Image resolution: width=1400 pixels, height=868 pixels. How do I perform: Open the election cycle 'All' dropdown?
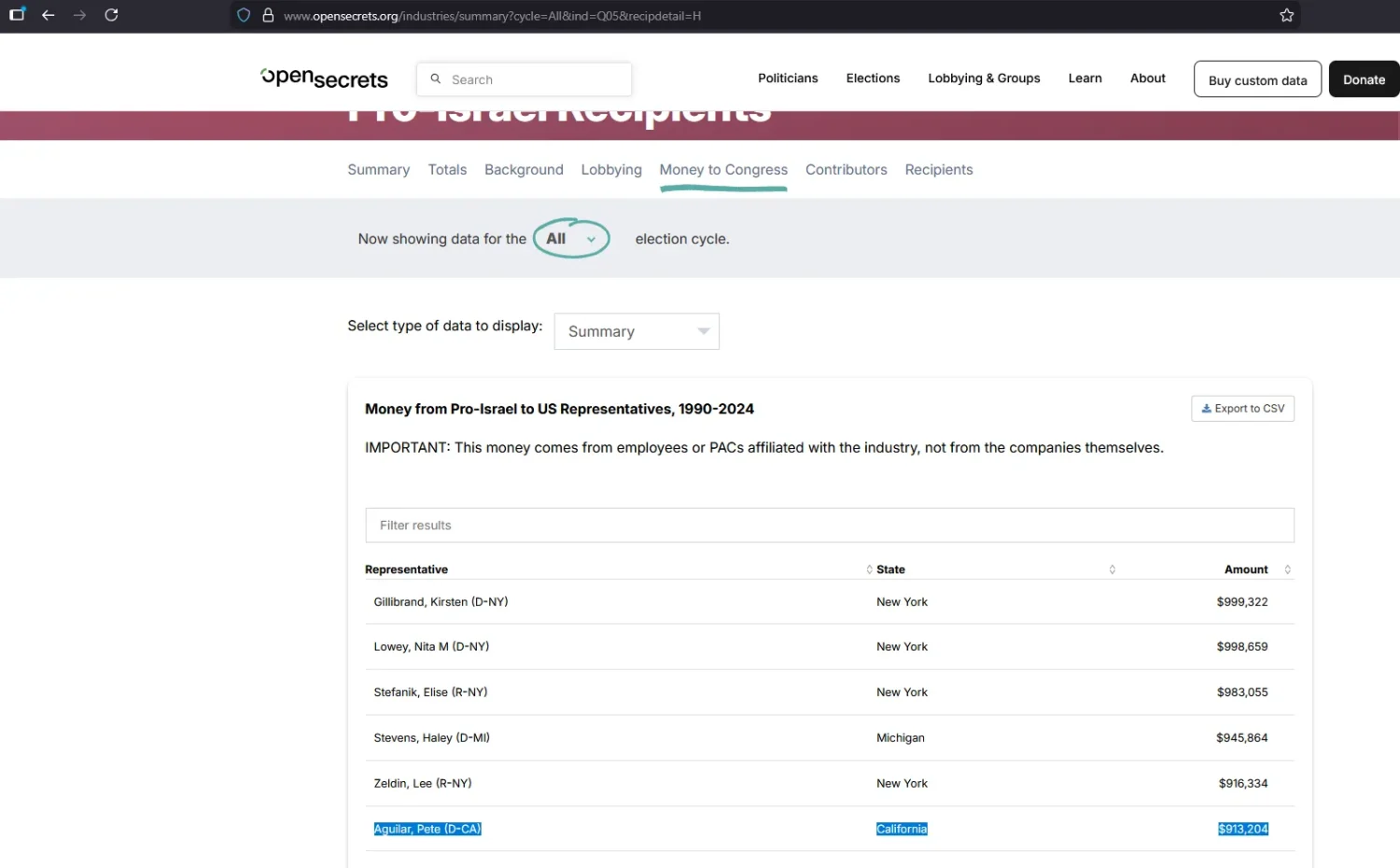coord(571,239)
